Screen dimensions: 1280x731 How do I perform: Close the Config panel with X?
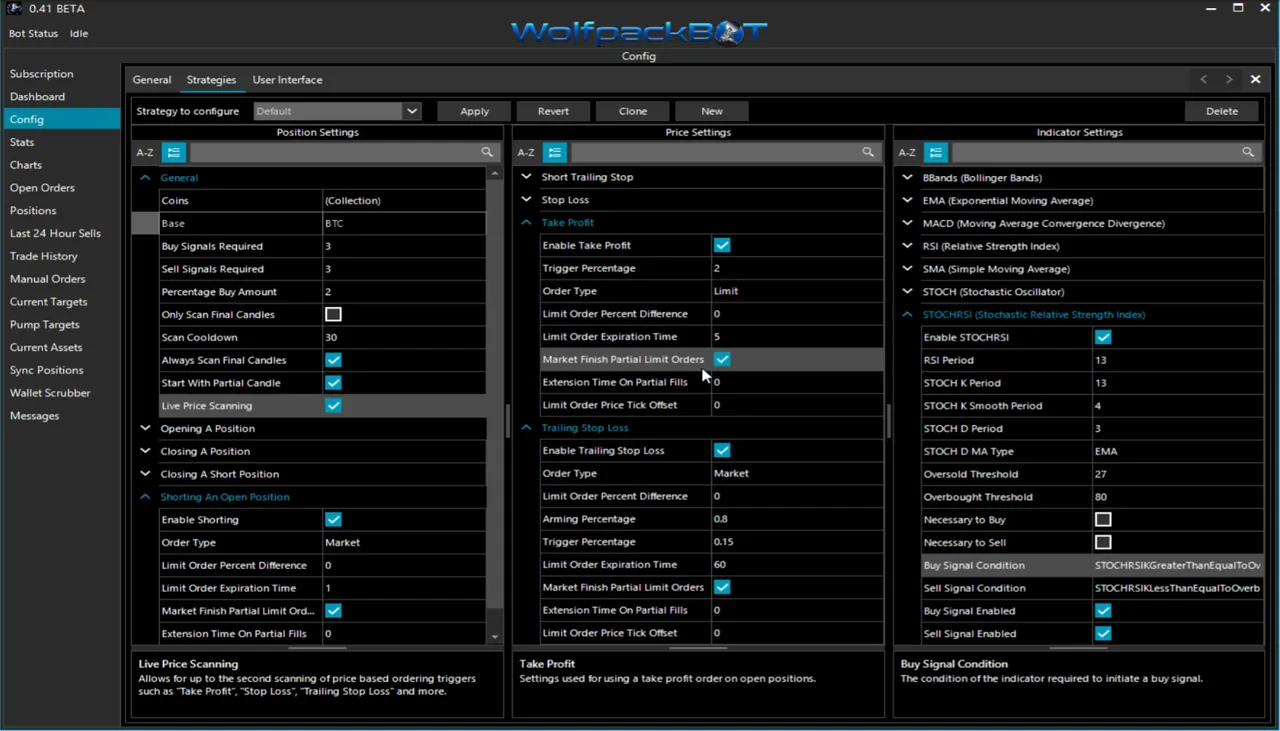(1256, 79)
